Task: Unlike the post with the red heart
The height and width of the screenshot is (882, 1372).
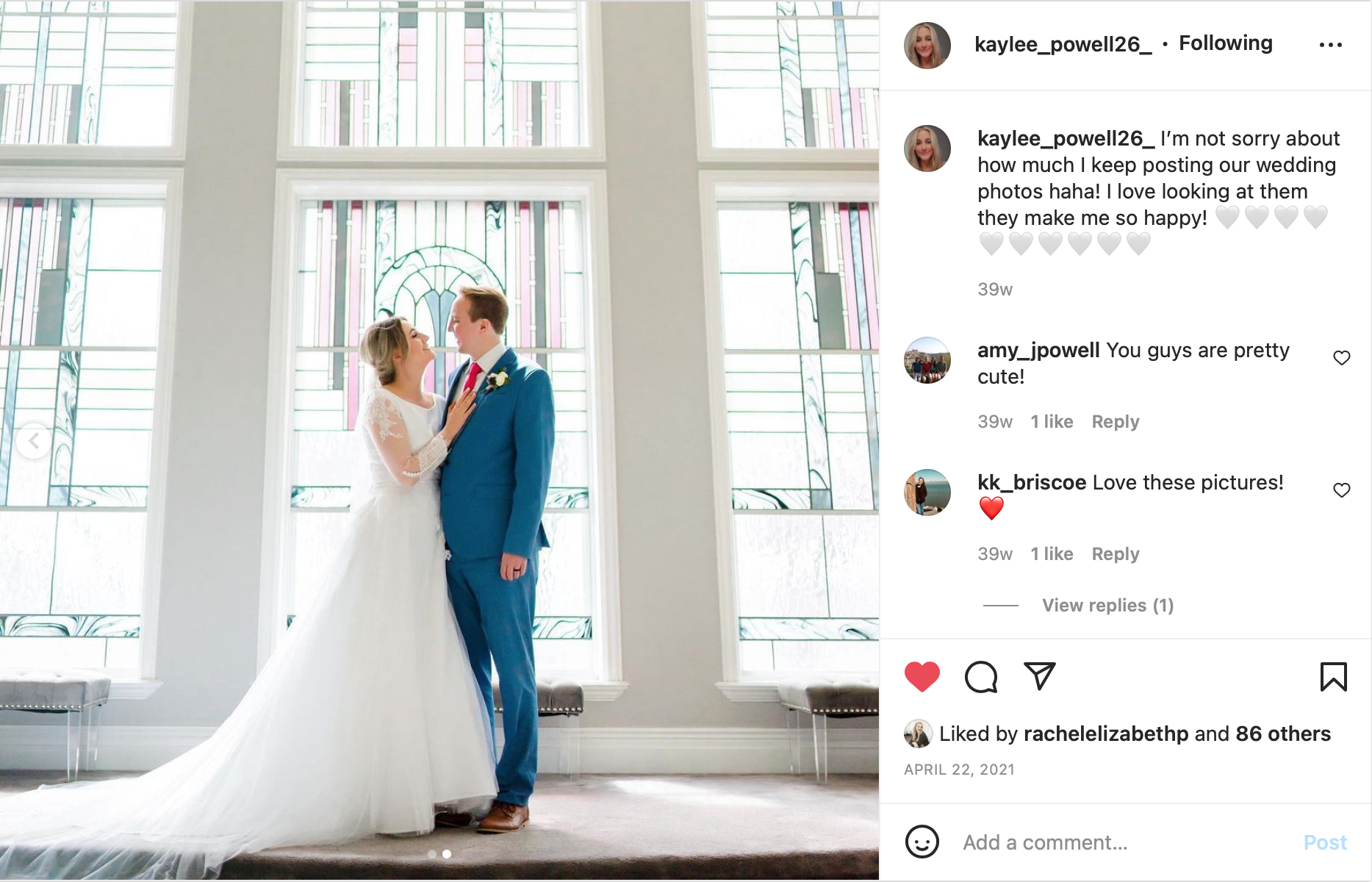Action: click(x=922, y=677)
